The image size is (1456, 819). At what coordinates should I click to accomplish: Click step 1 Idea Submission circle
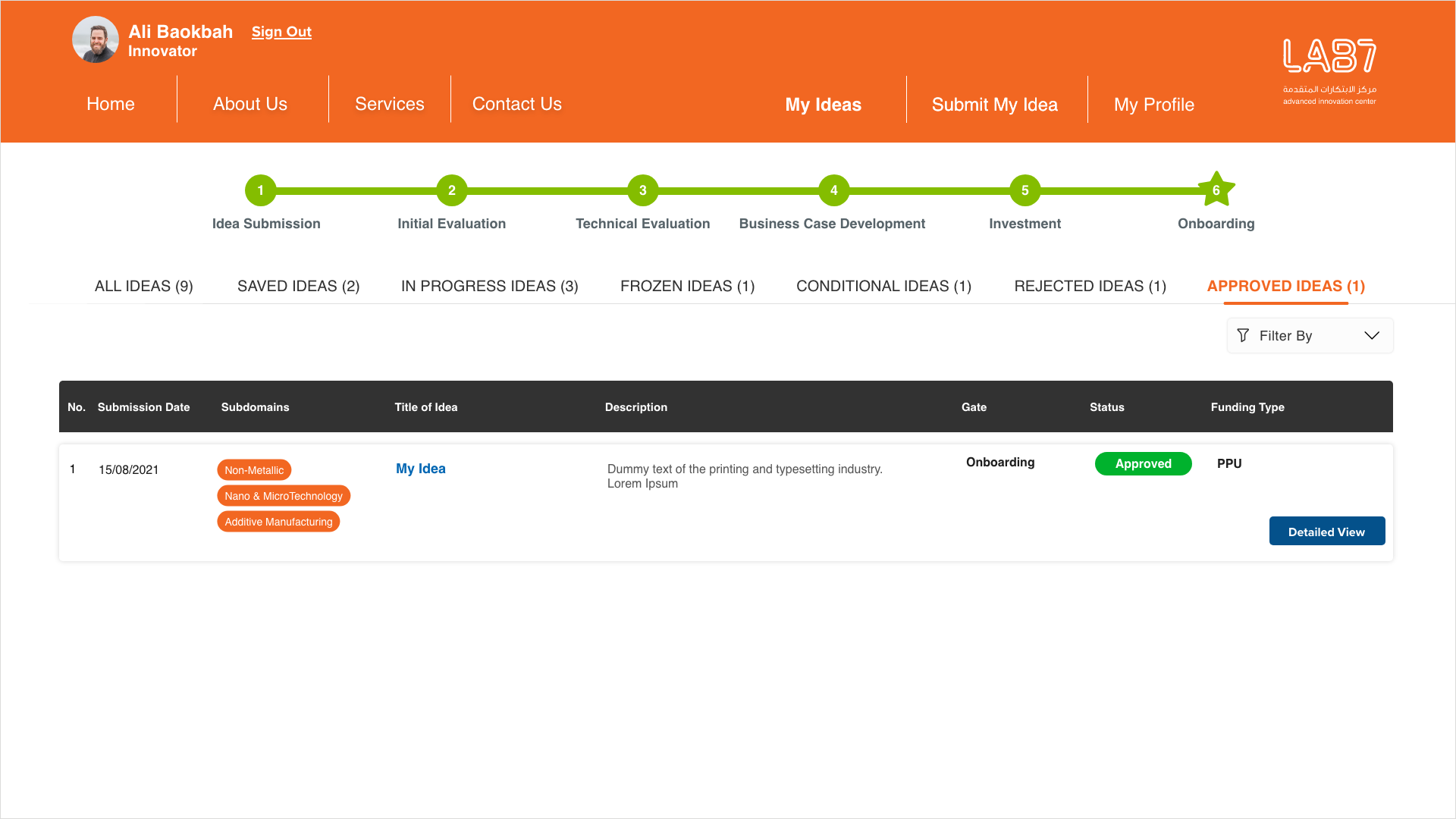coord(260,190)
